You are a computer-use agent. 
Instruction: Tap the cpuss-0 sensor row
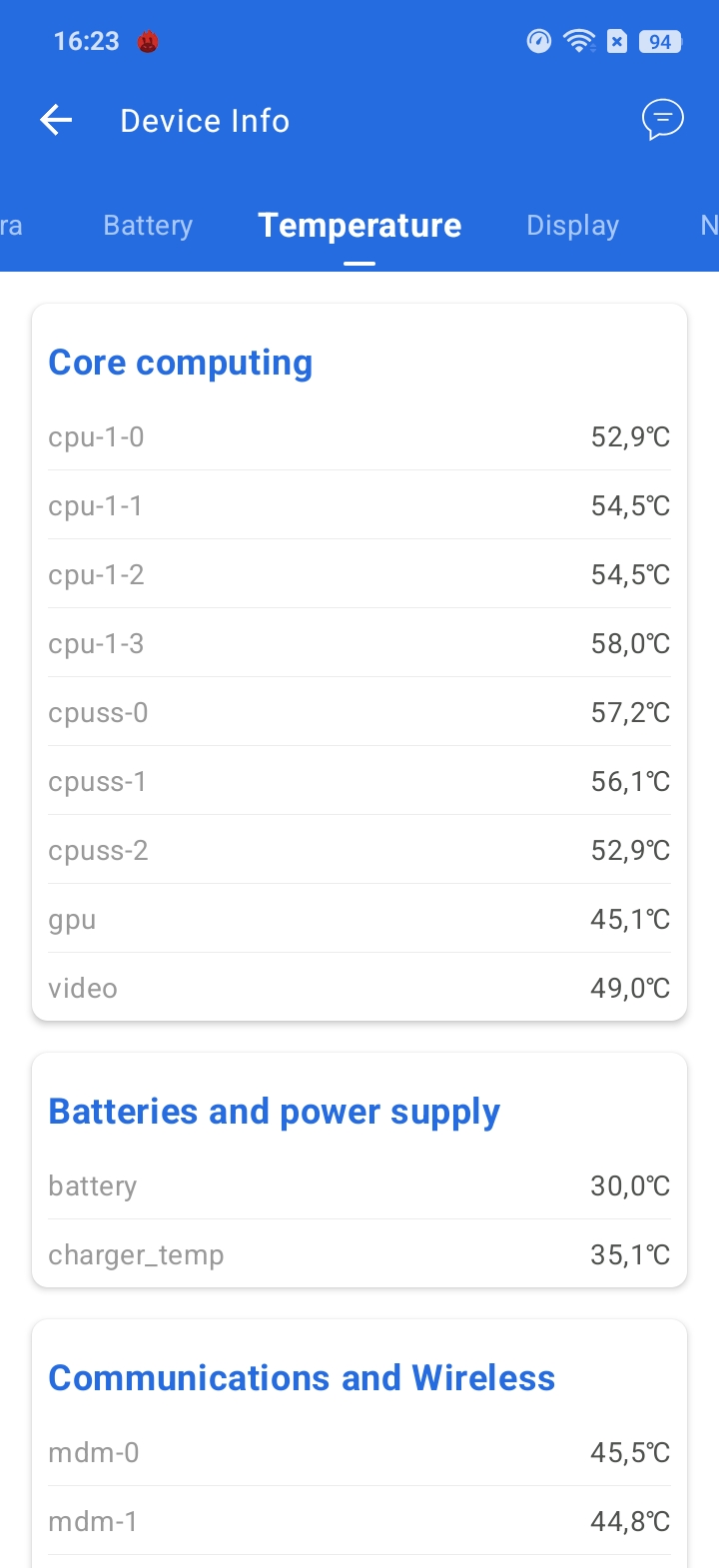(x=359, y=713)
